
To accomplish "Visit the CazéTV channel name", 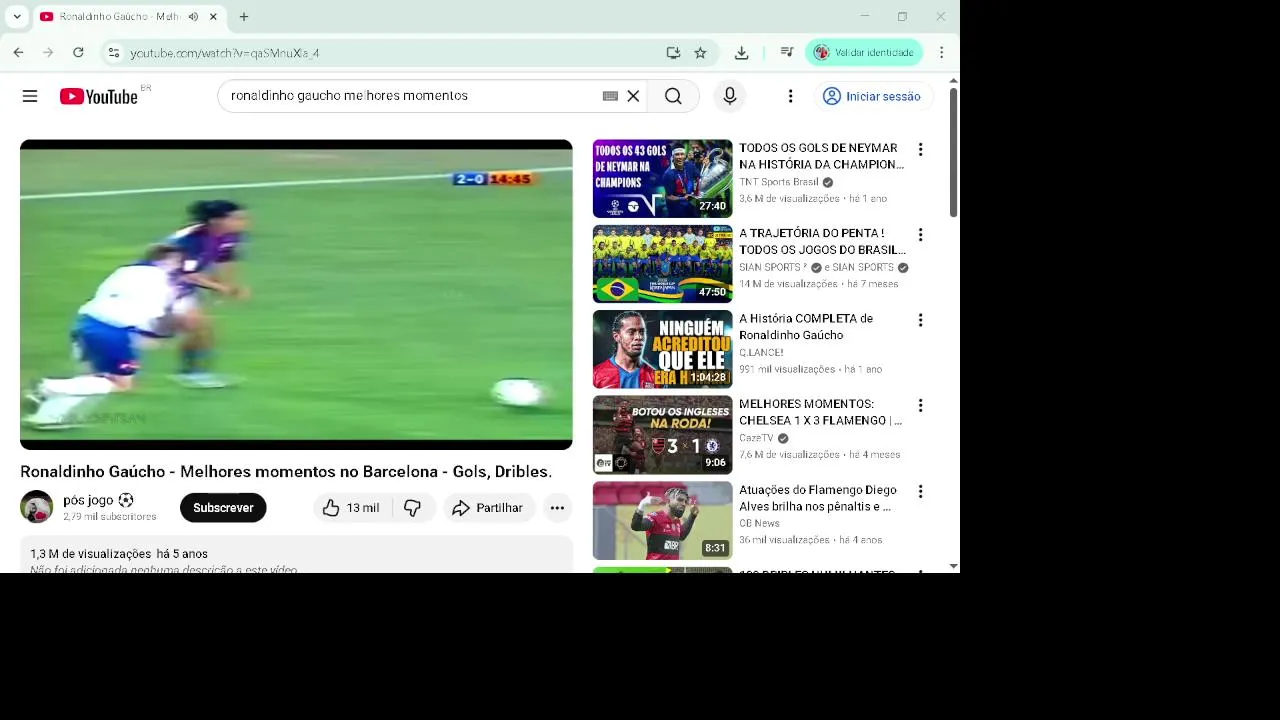I will pos(756,438).
